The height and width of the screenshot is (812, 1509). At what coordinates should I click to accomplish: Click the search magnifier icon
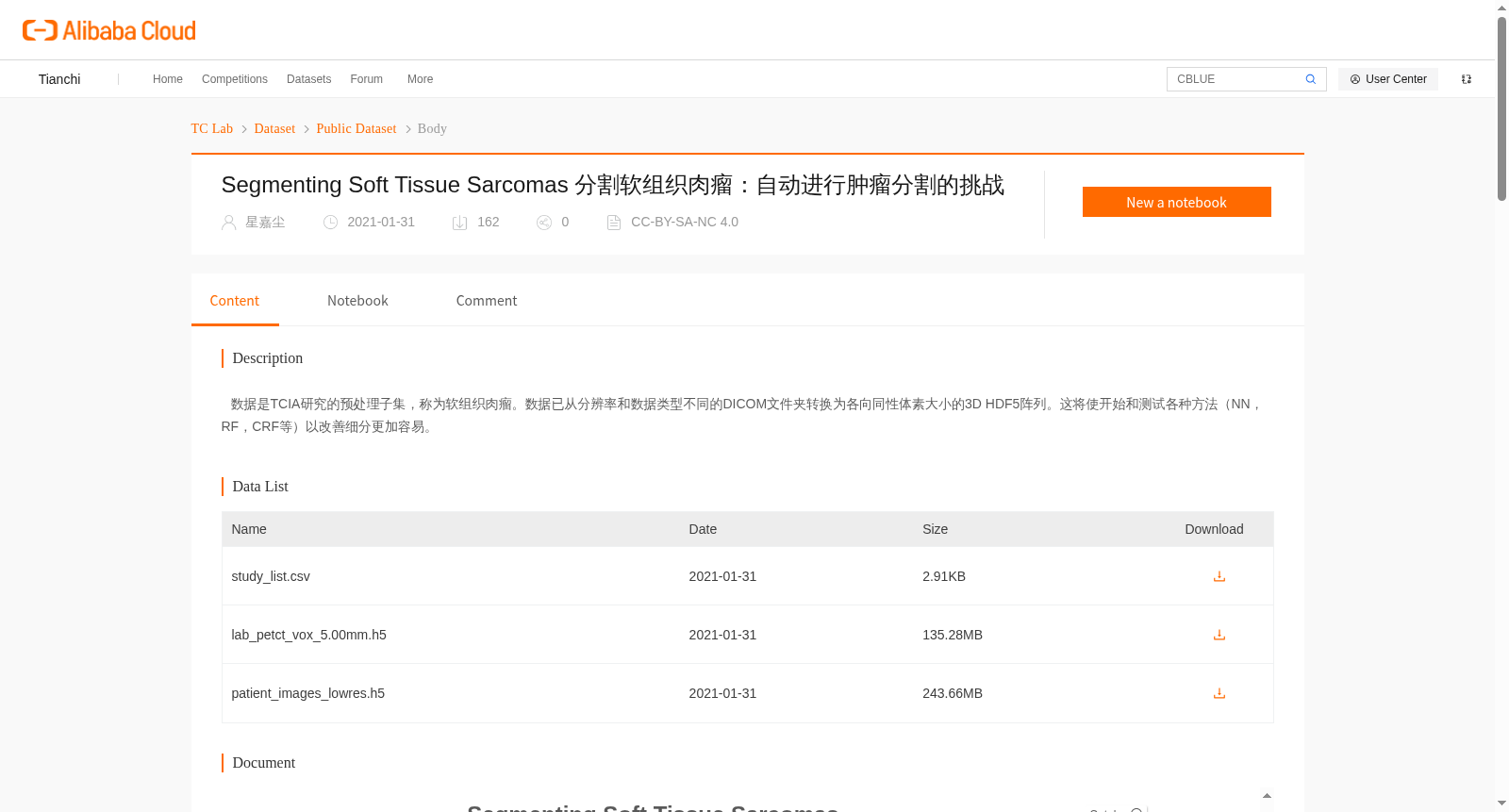pyautogui.click(x=1310, y=79)
